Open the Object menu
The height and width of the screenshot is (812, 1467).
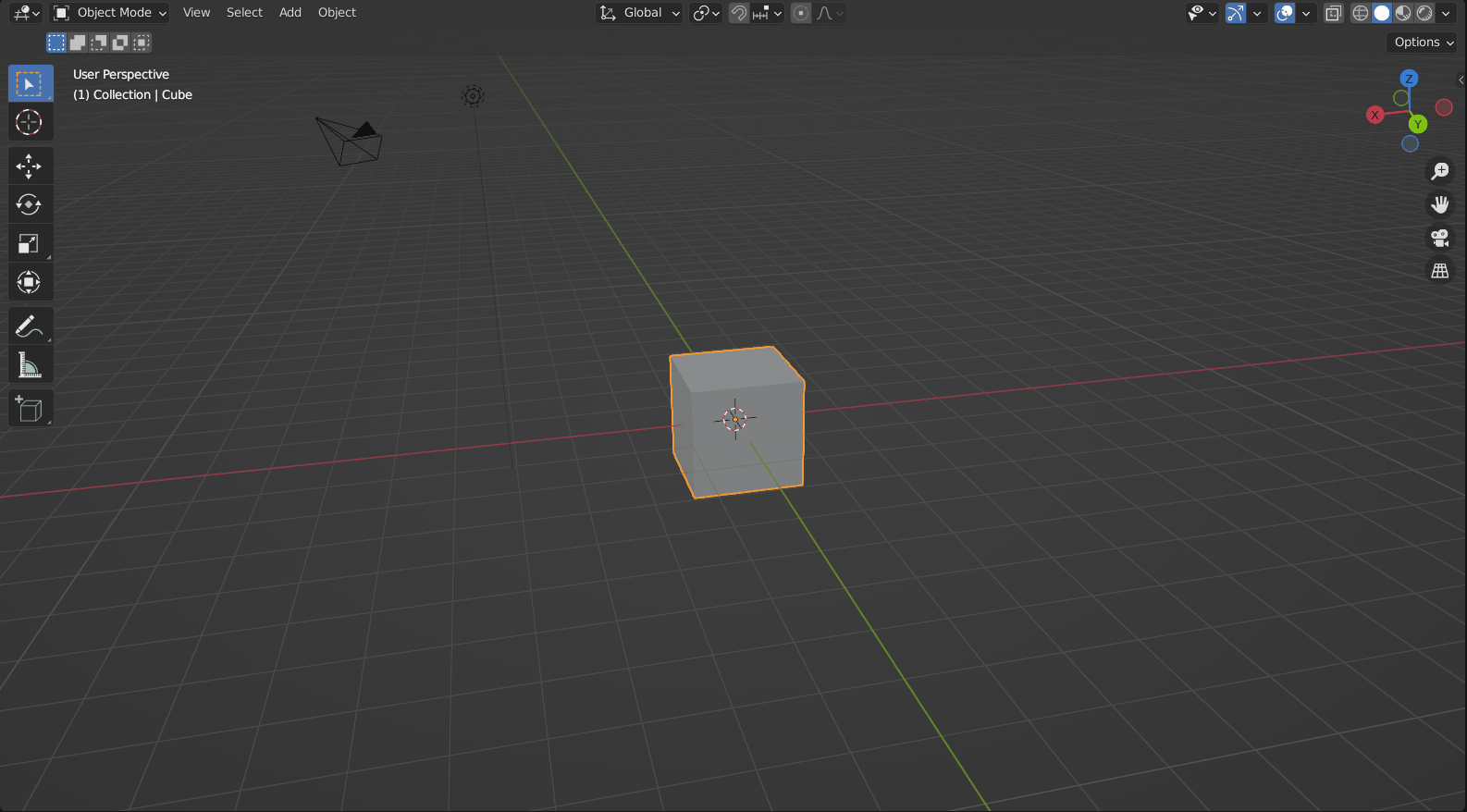coord(337,13)
